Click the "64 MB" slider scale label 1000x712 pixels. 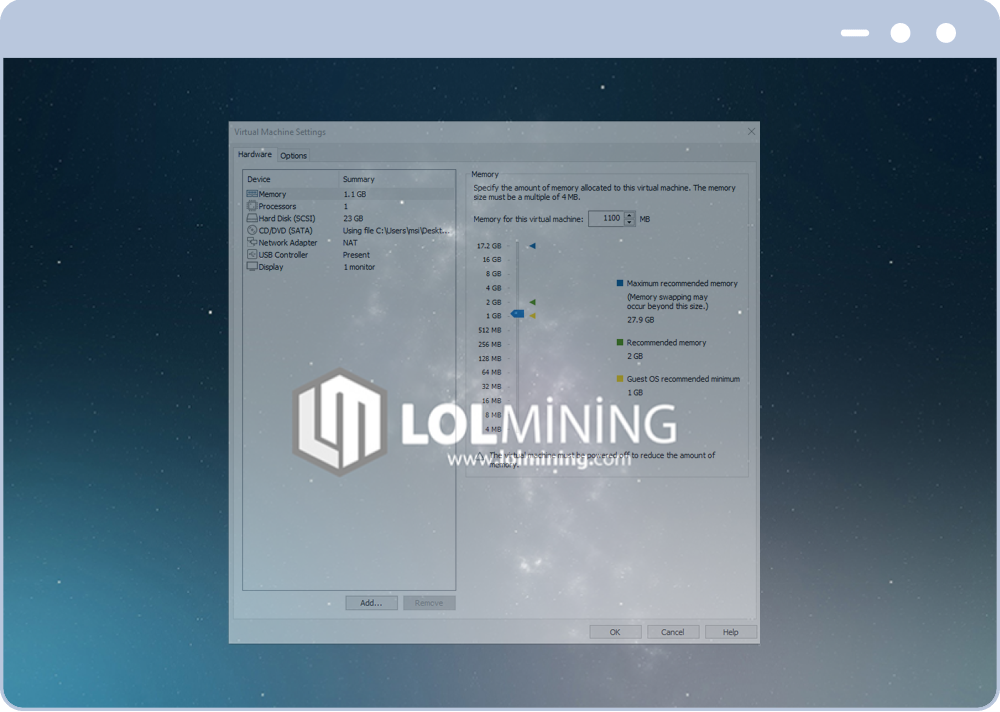(492, 372)
